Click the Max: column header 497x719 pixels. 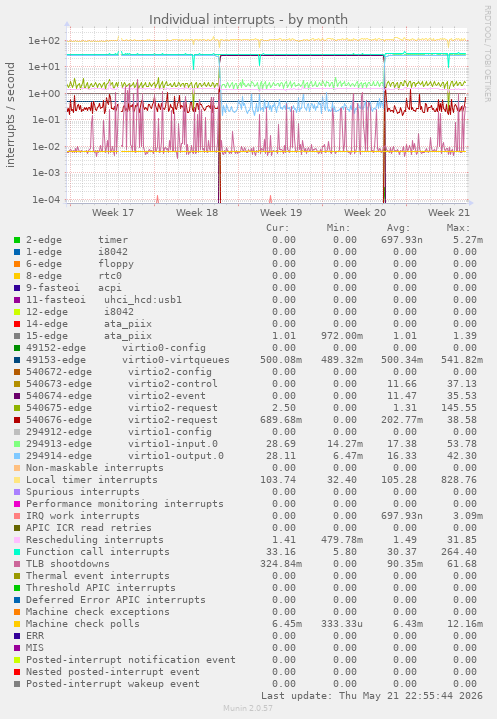458,228
